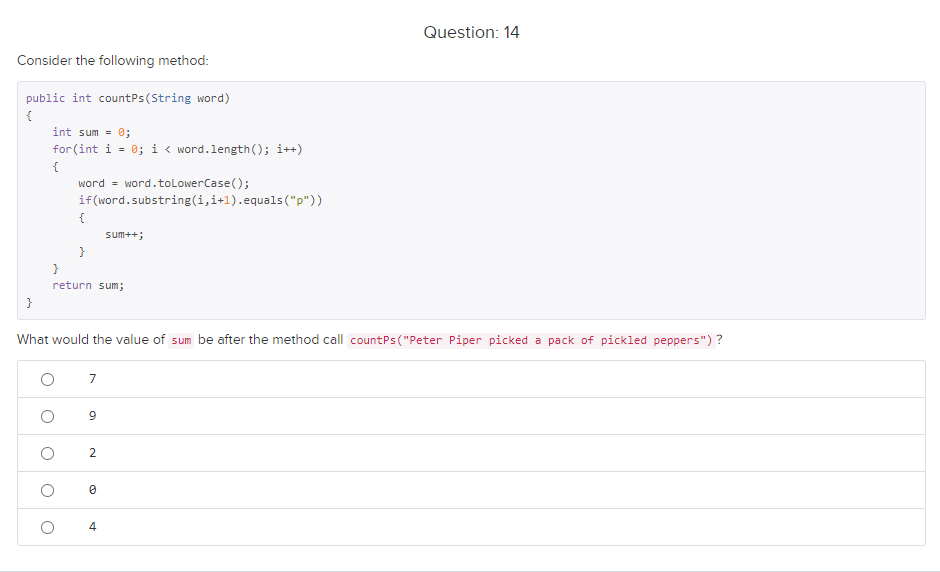Click the answer text 2
The height and width of the screenshot is (572, 940).
click(x=92, y=453)
